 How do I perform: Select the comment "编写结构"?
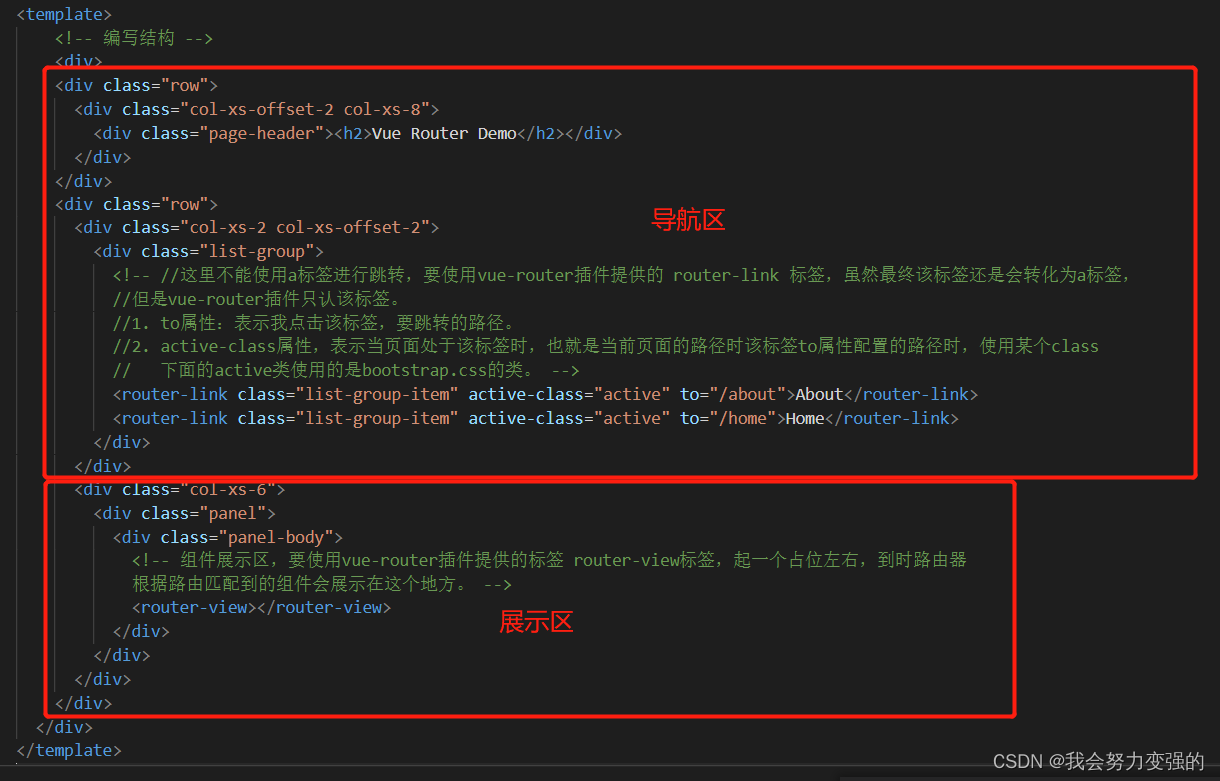[x=139, y=38]
